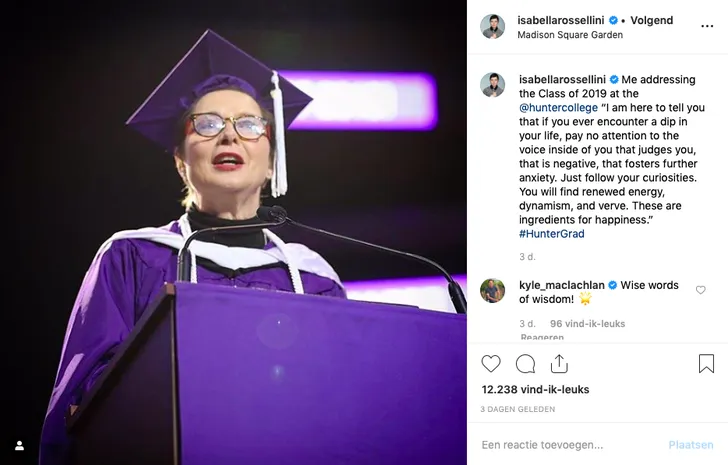Like the post with the heart icon
This screenshot has width=728, height=465.
point(491,364)
